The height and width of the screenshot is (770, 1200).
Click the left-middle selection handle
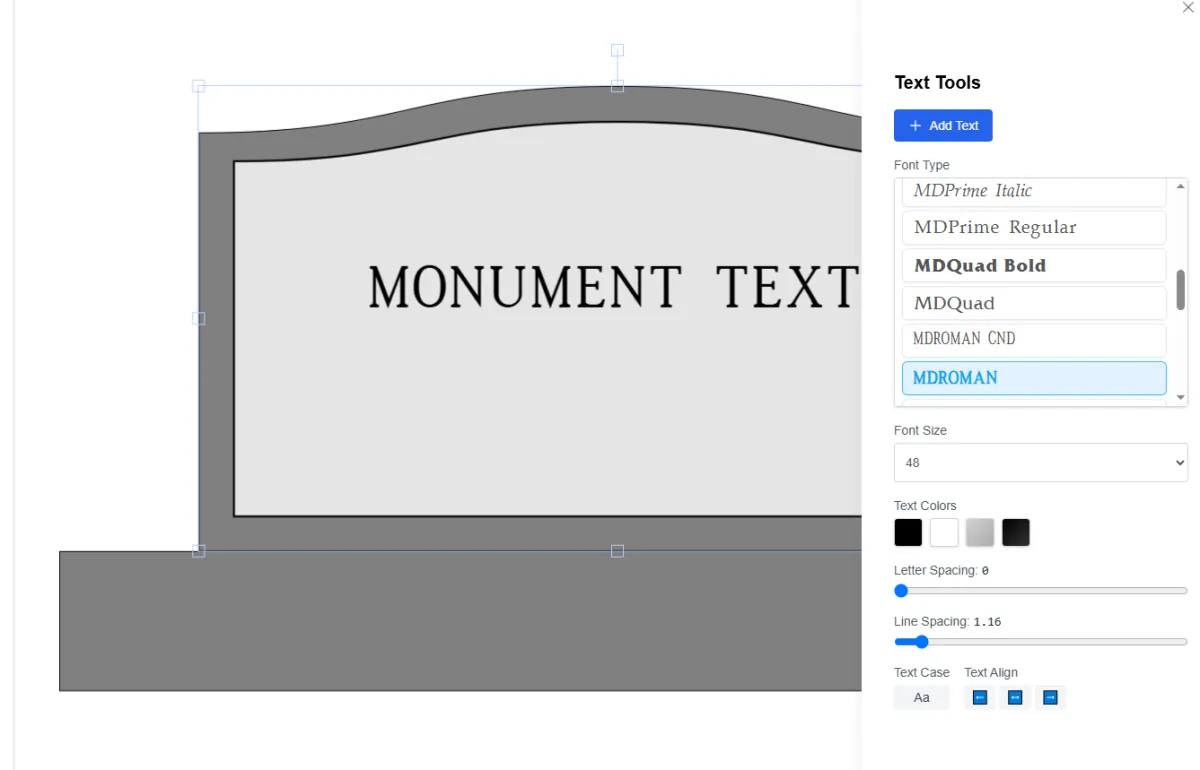pos(198,318)
